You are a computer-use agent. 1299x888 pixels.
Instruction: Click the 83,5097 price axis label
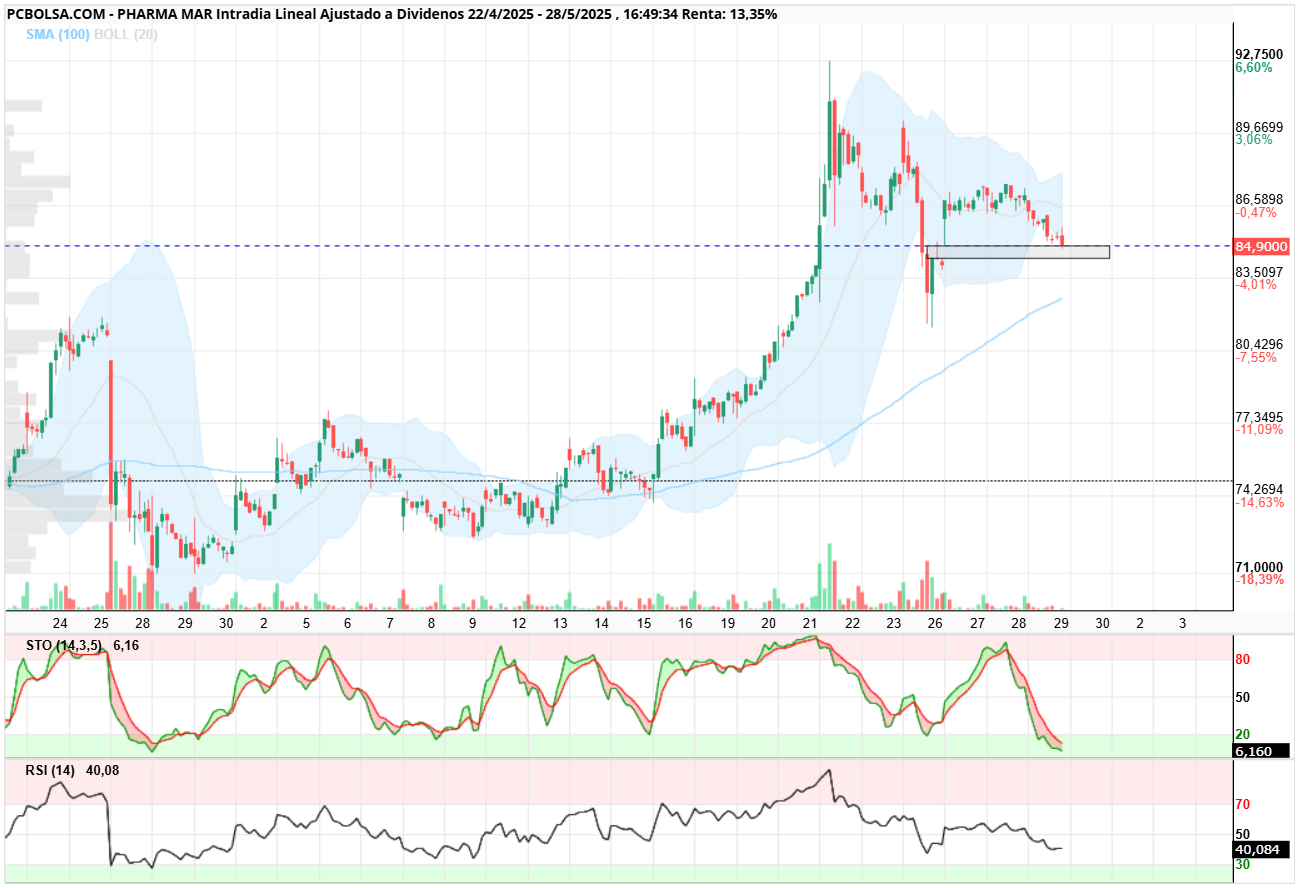pos(1258,272)
